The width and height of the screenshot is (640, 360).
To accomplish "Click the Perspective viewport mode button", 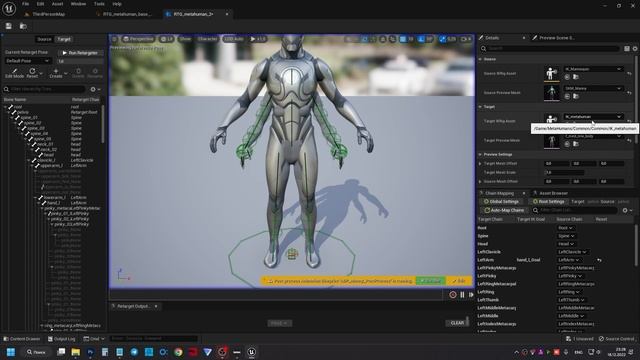I will (x=138, y=39).
